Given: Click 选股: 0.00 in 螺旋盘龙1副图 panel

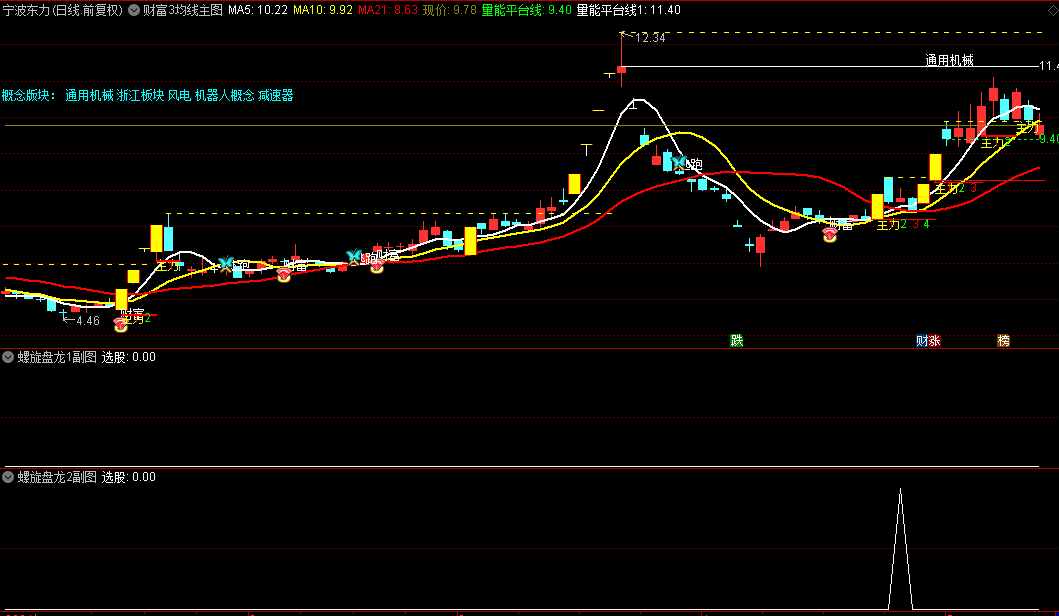Looking at the screenshot, I should click(128, 357).
